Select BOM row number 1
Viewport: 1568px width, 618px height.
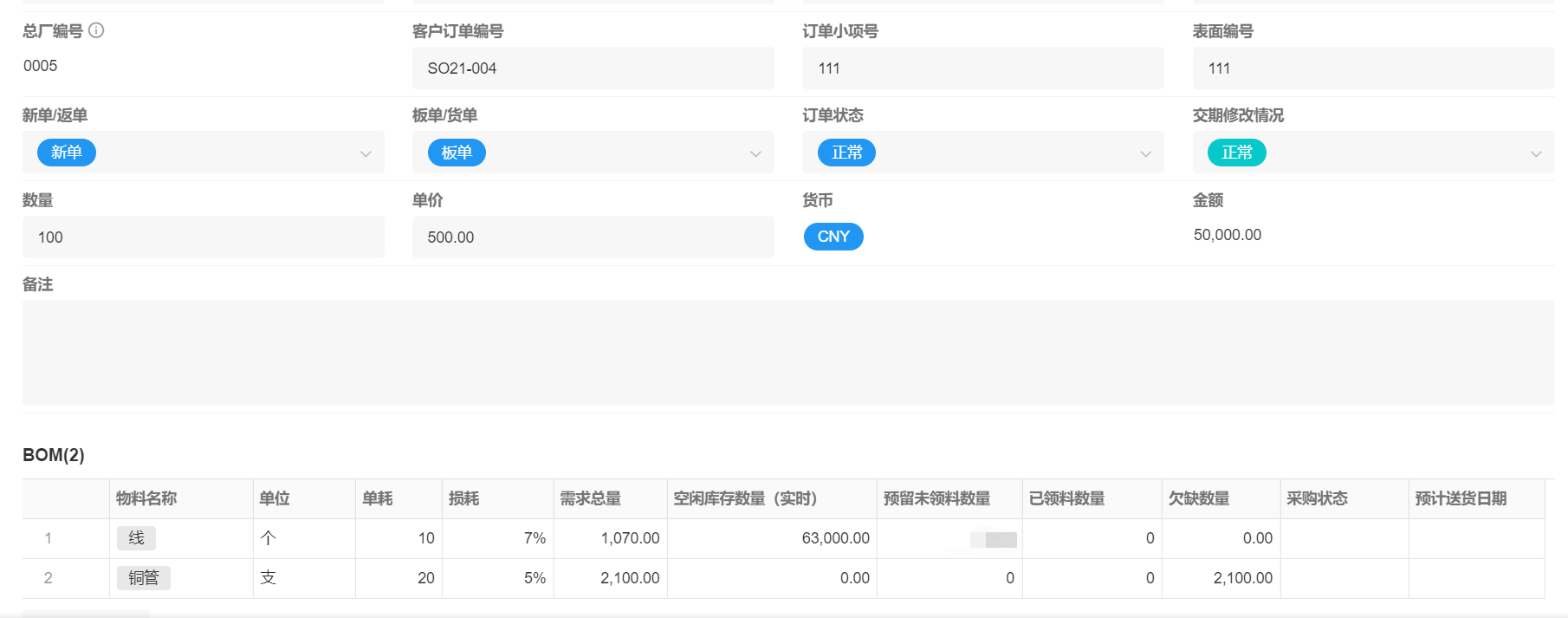click(x=49, y=538)
